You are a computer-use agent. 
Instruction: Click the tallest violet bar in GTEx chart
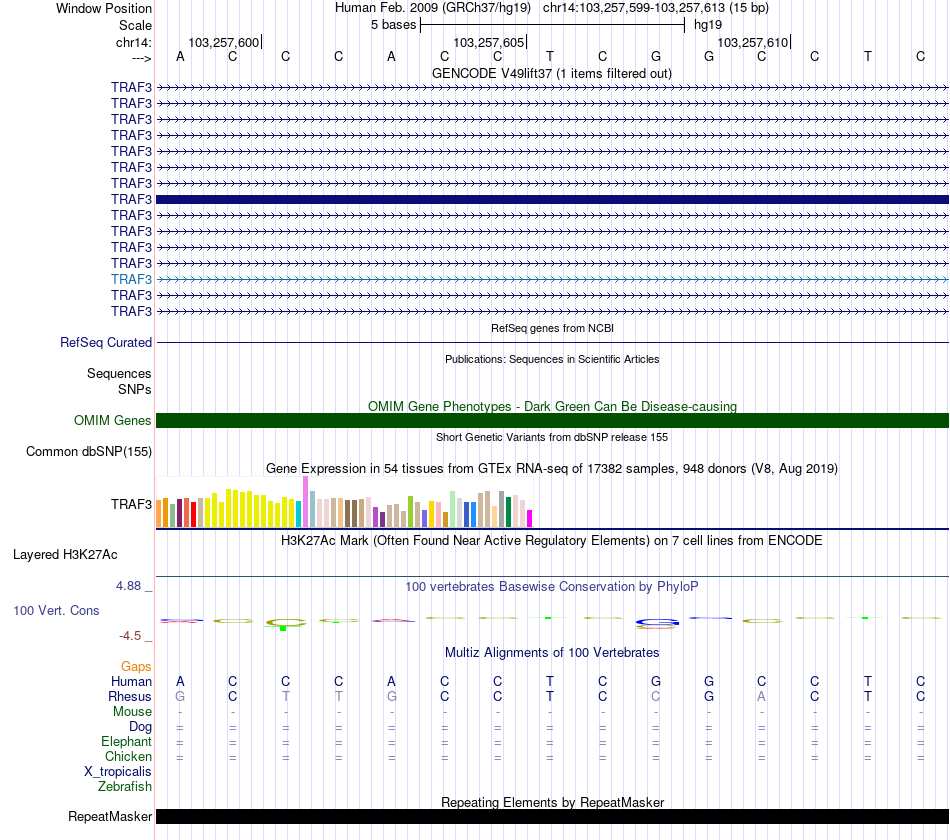305,501
